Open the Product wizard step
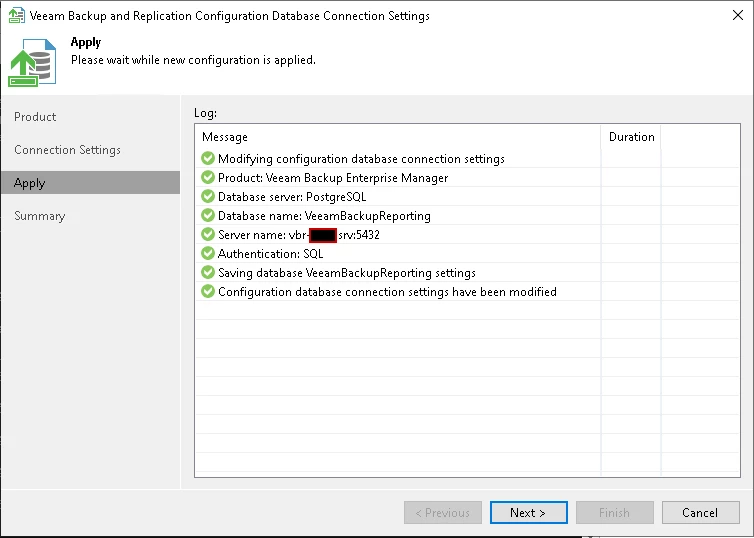The height and width of the screenshot is (538, 754). [35, 117]
